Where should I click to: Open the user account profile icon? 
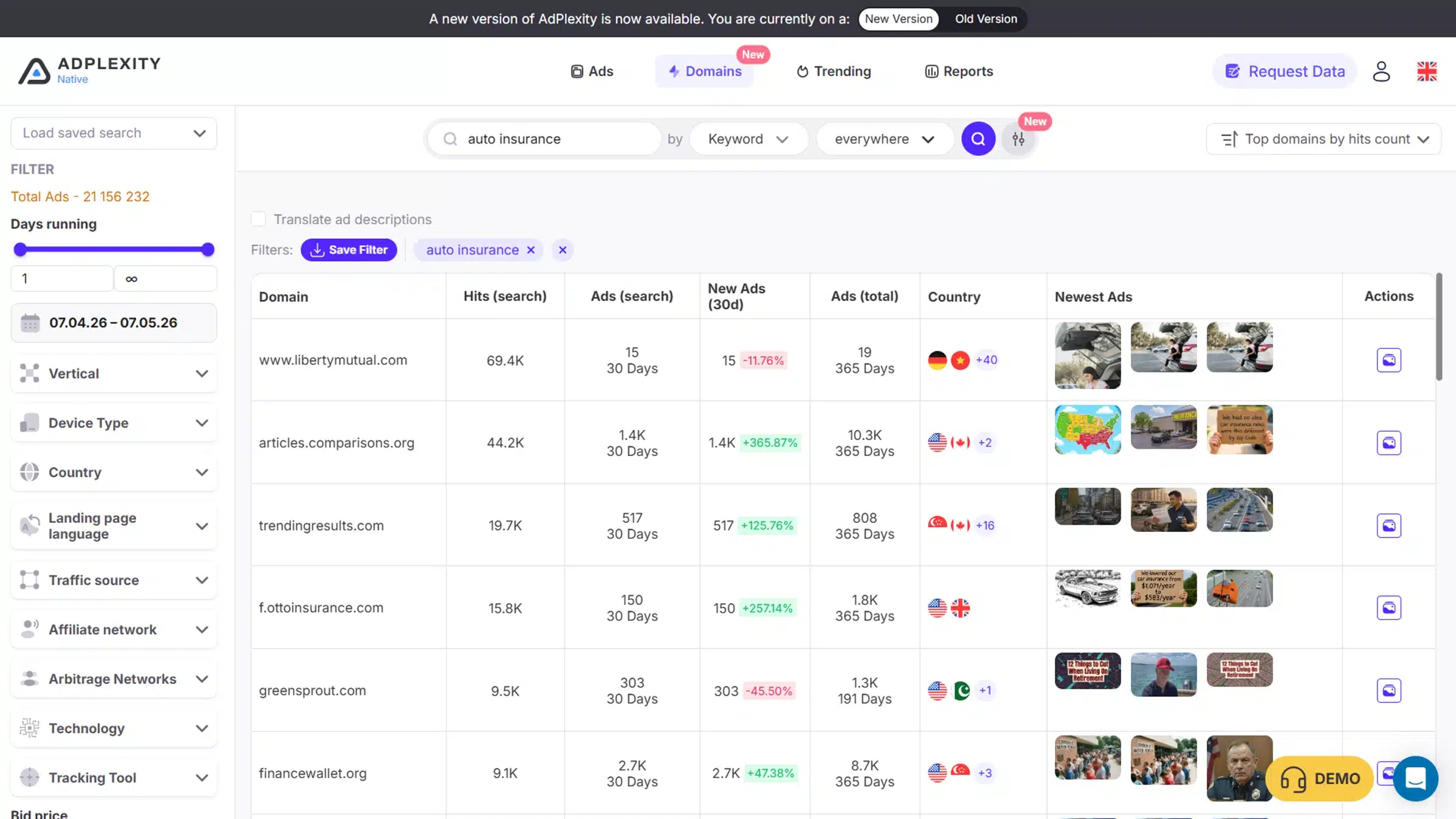1381,71
